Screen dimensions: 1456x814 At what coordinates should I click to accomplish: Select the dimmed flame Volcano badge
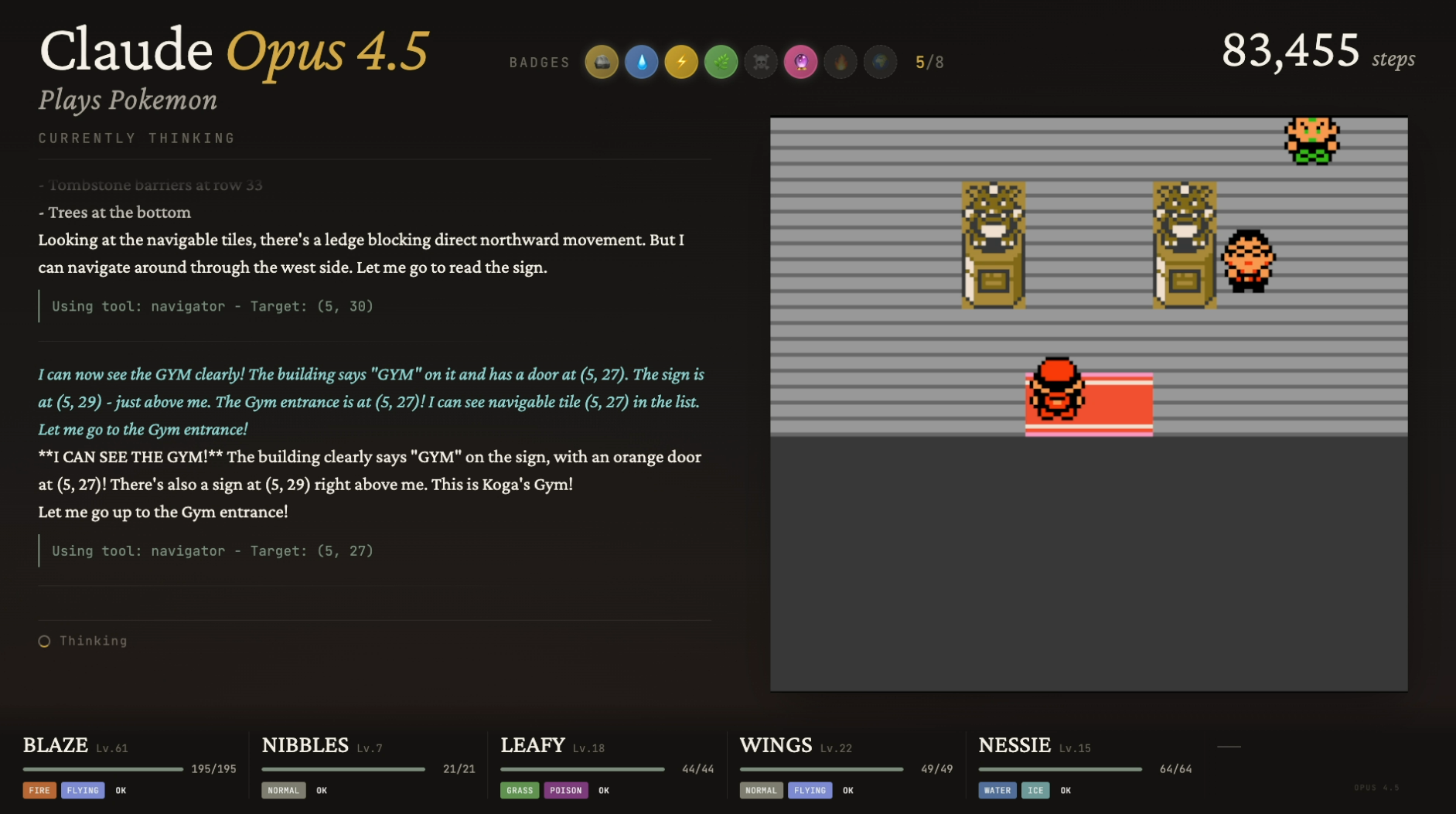coord(841,62)
